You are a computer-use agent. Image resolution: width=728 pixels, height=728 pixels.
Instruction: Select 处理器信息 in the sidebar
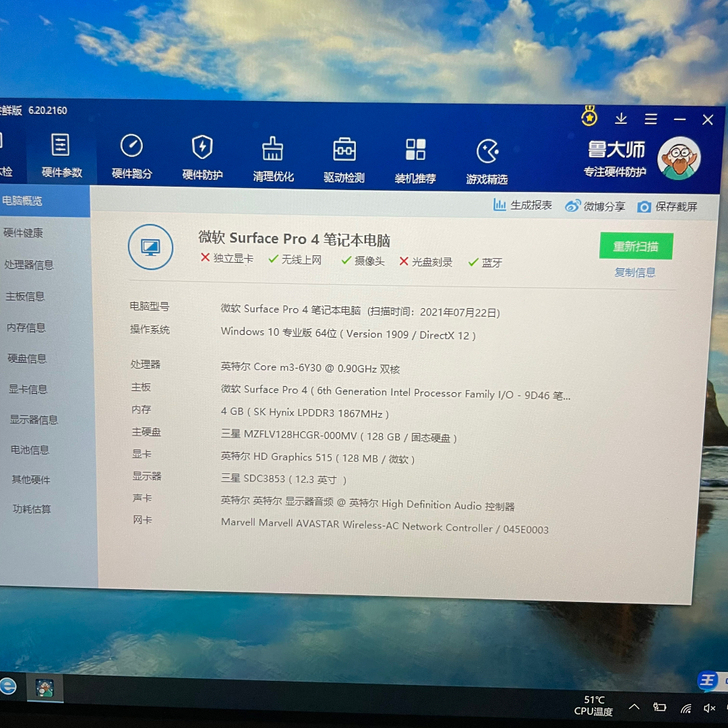click(x=29, y=265)
